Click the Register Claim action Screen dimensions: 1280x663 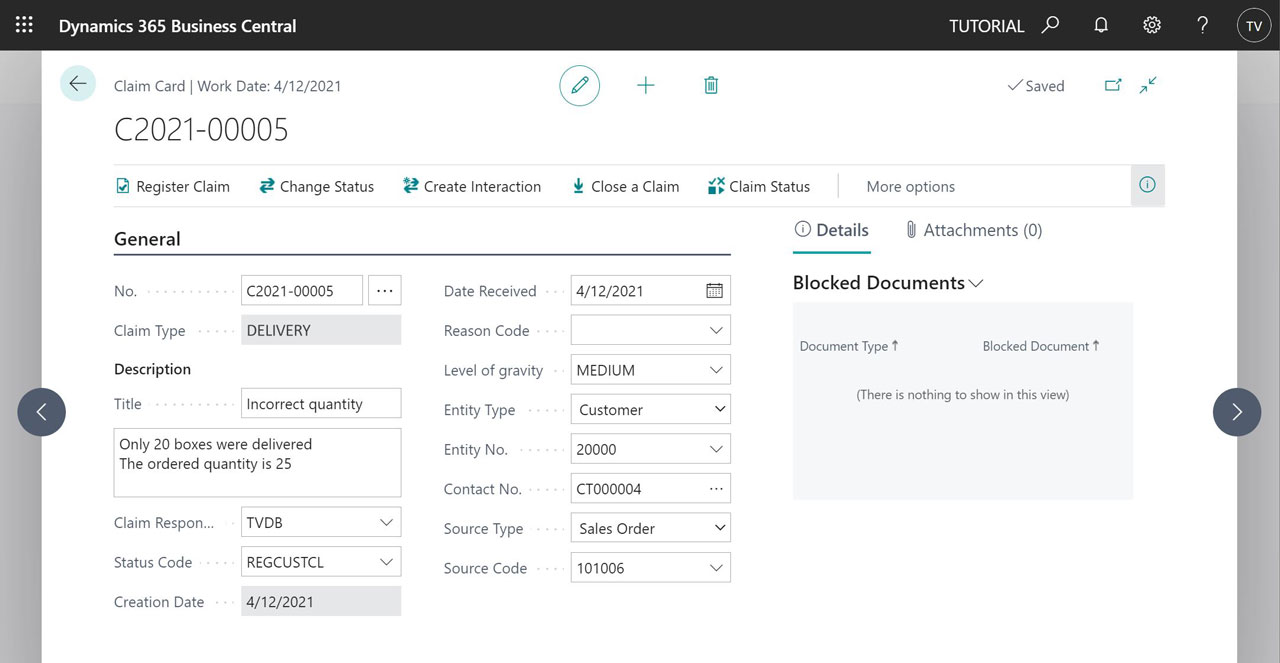(x=173, y=186)
